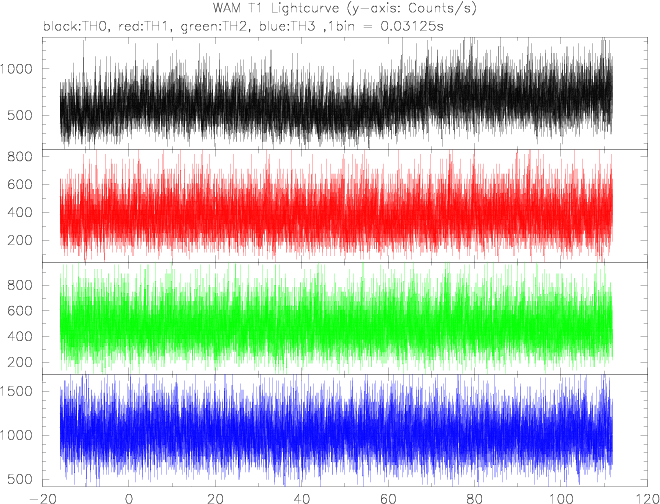
Task: Click the '600' y-label of red panel
Action: (21, 184)
